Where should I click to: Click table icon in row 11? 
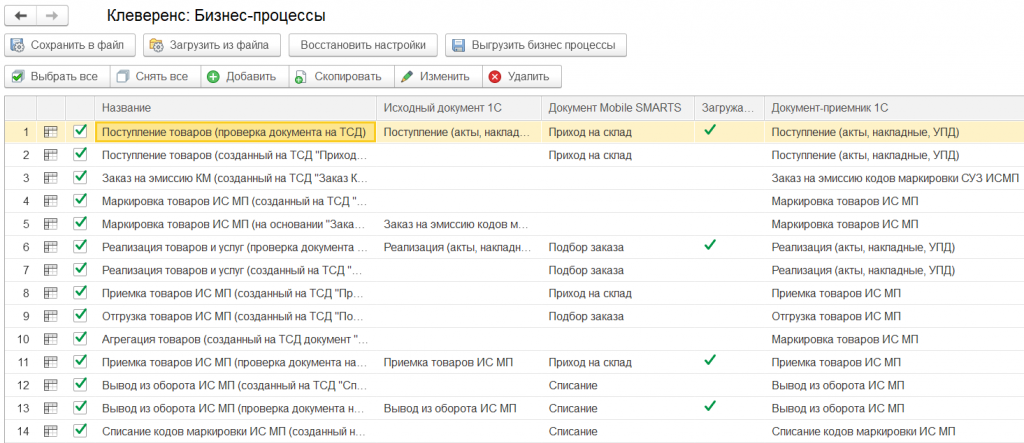[x=50, y=362]
